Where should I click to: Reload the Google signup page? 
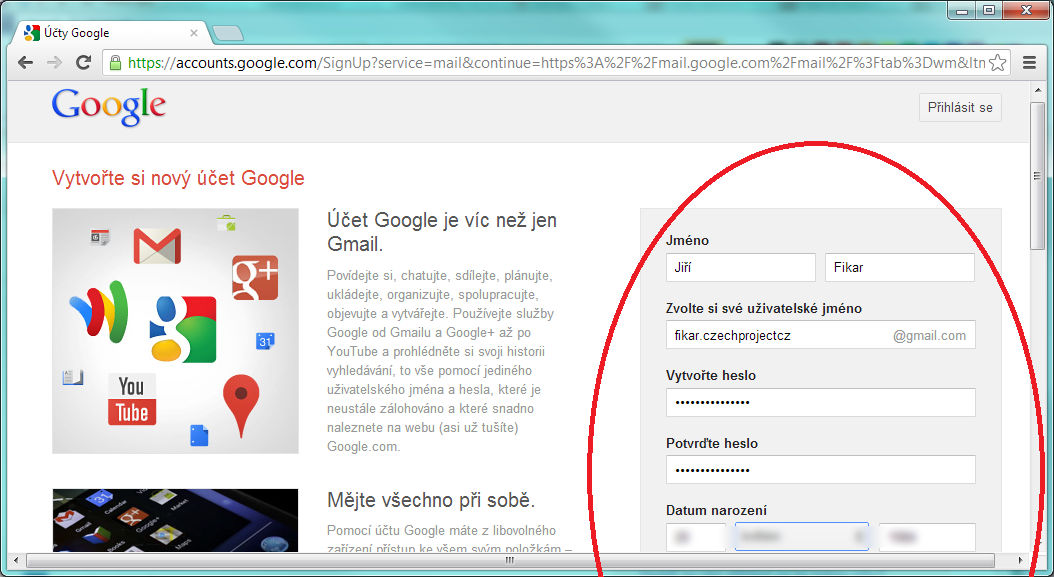point(83,63)
